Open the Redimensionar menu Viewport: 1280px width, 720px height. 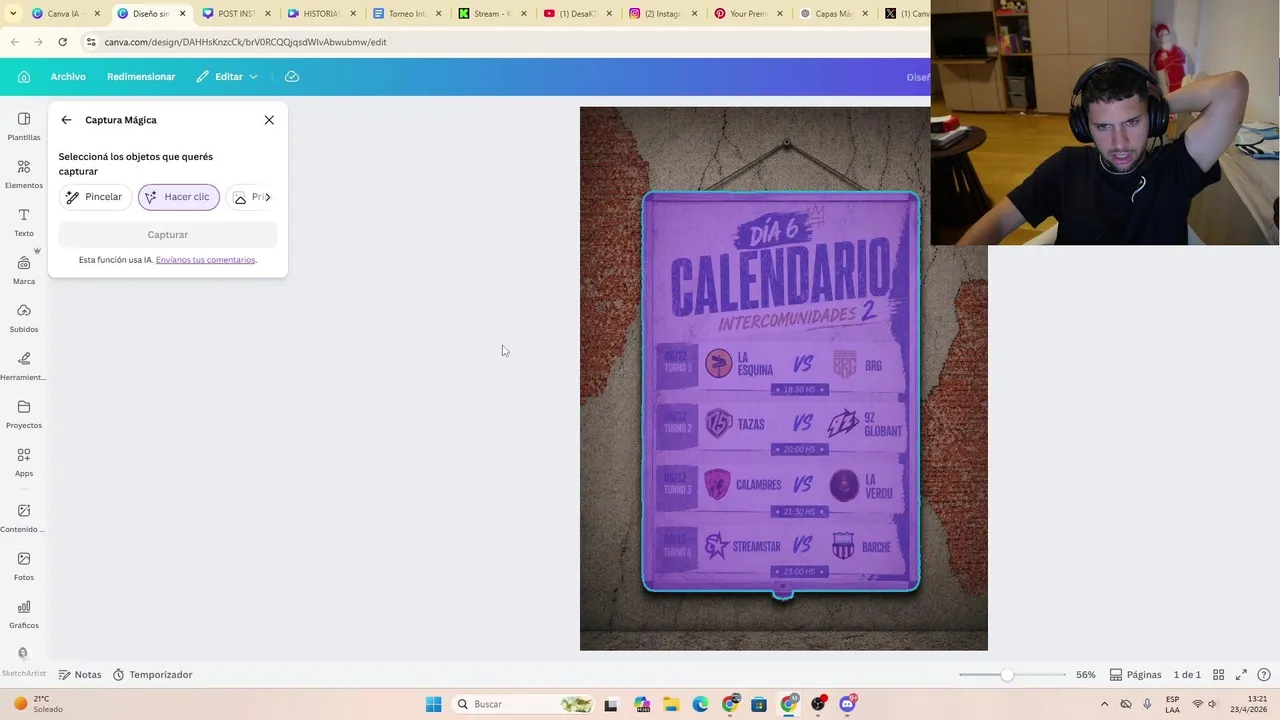tap(141, 77)
